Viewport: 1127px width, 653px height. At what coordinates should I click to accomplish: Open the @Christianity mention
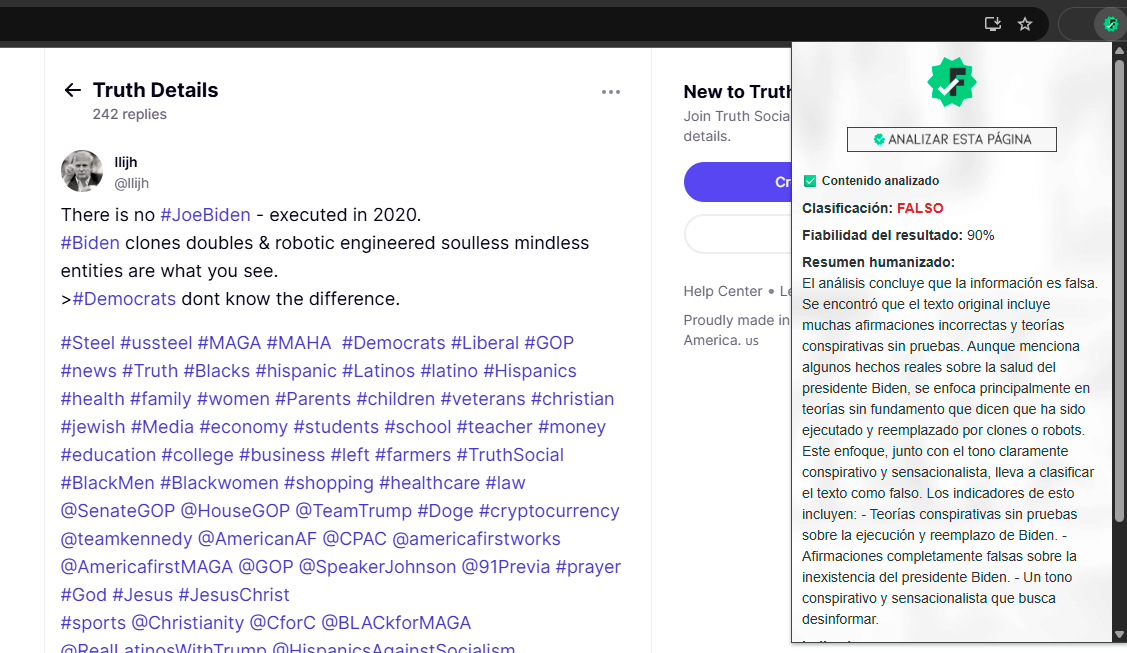coord(188,623)
